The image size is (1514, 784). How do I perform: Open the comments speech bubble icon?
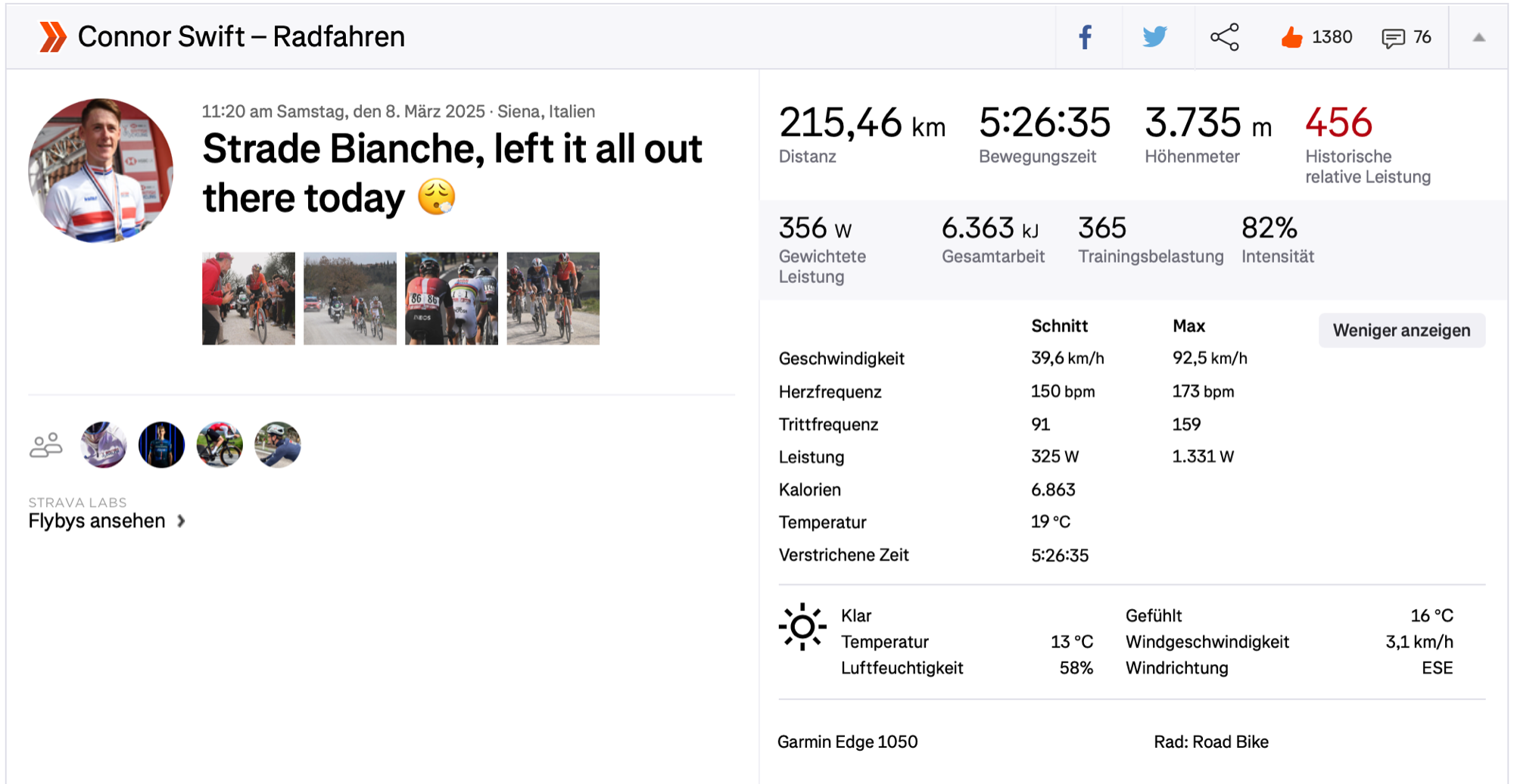pos(1393,38)
